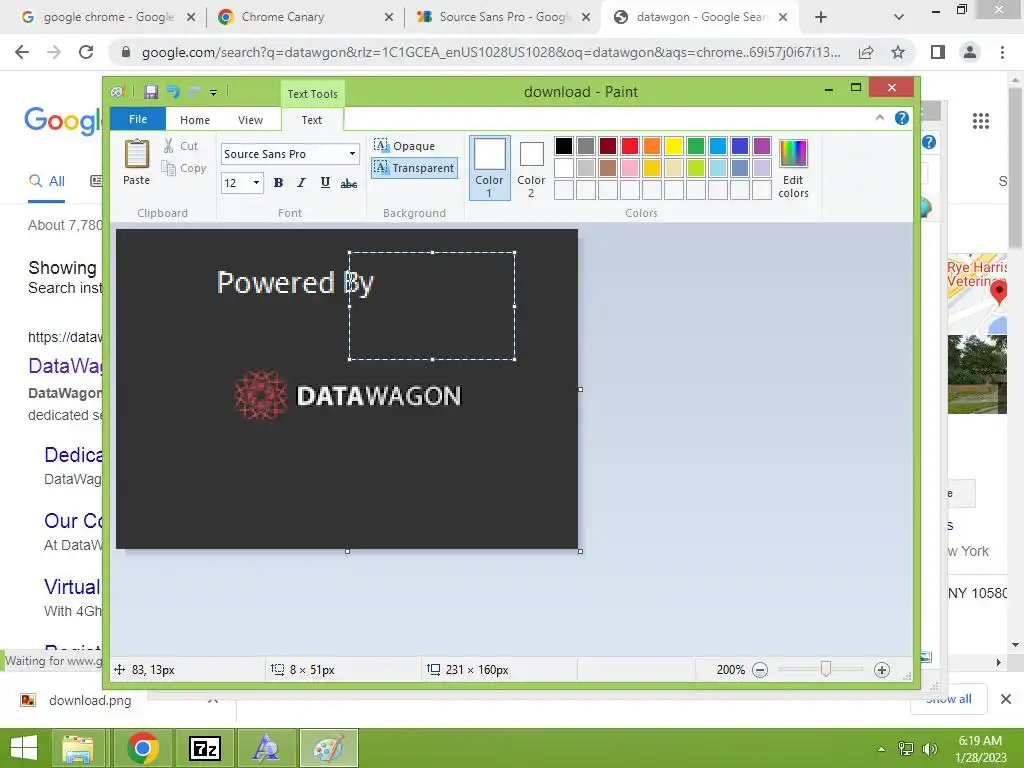
Task: Click the Paint icon in the taskbar
Action: (x=328, y=748)
